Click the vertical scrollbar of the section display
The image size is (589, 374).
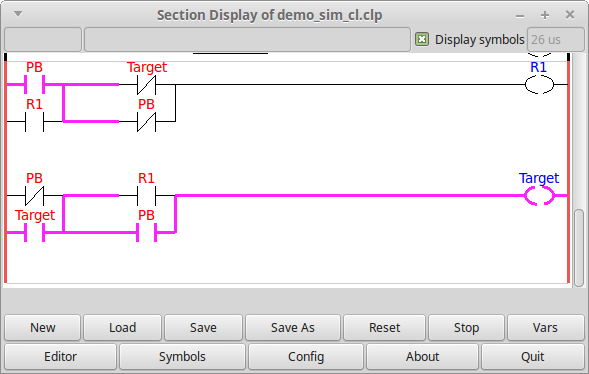point(579,248)
